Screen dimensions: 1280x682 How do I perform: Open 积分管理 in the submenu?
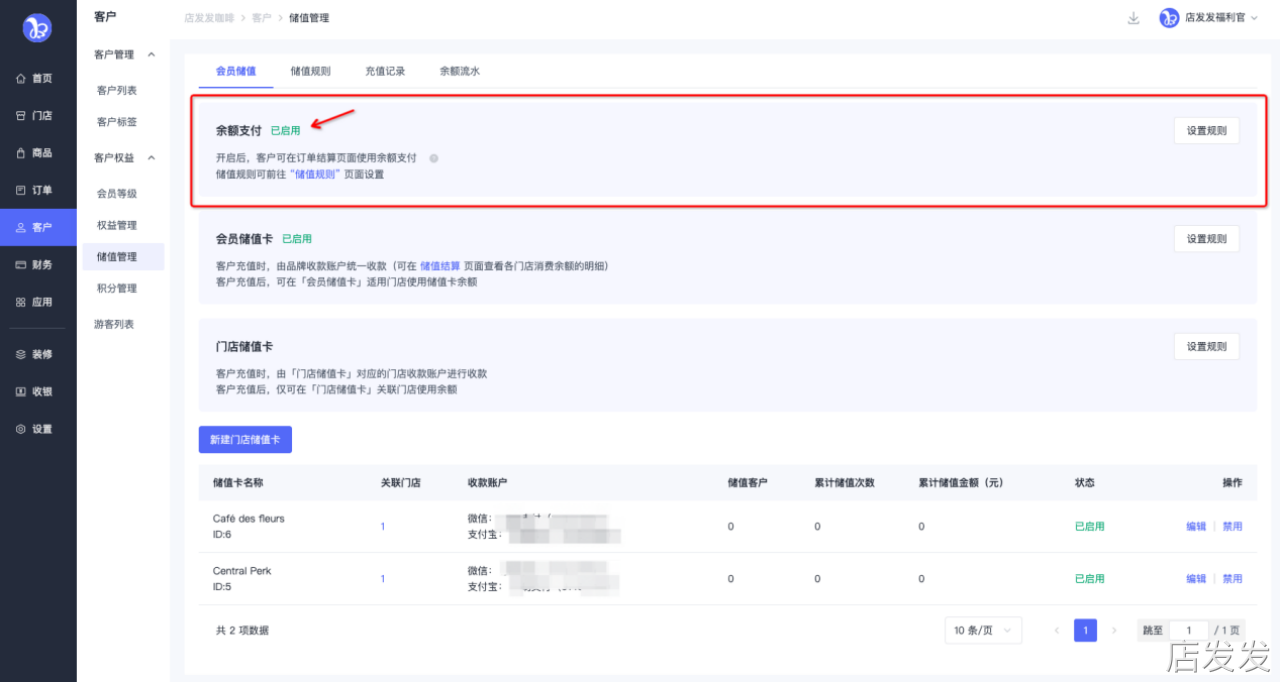pyautogui.click(x=117, y=288)
